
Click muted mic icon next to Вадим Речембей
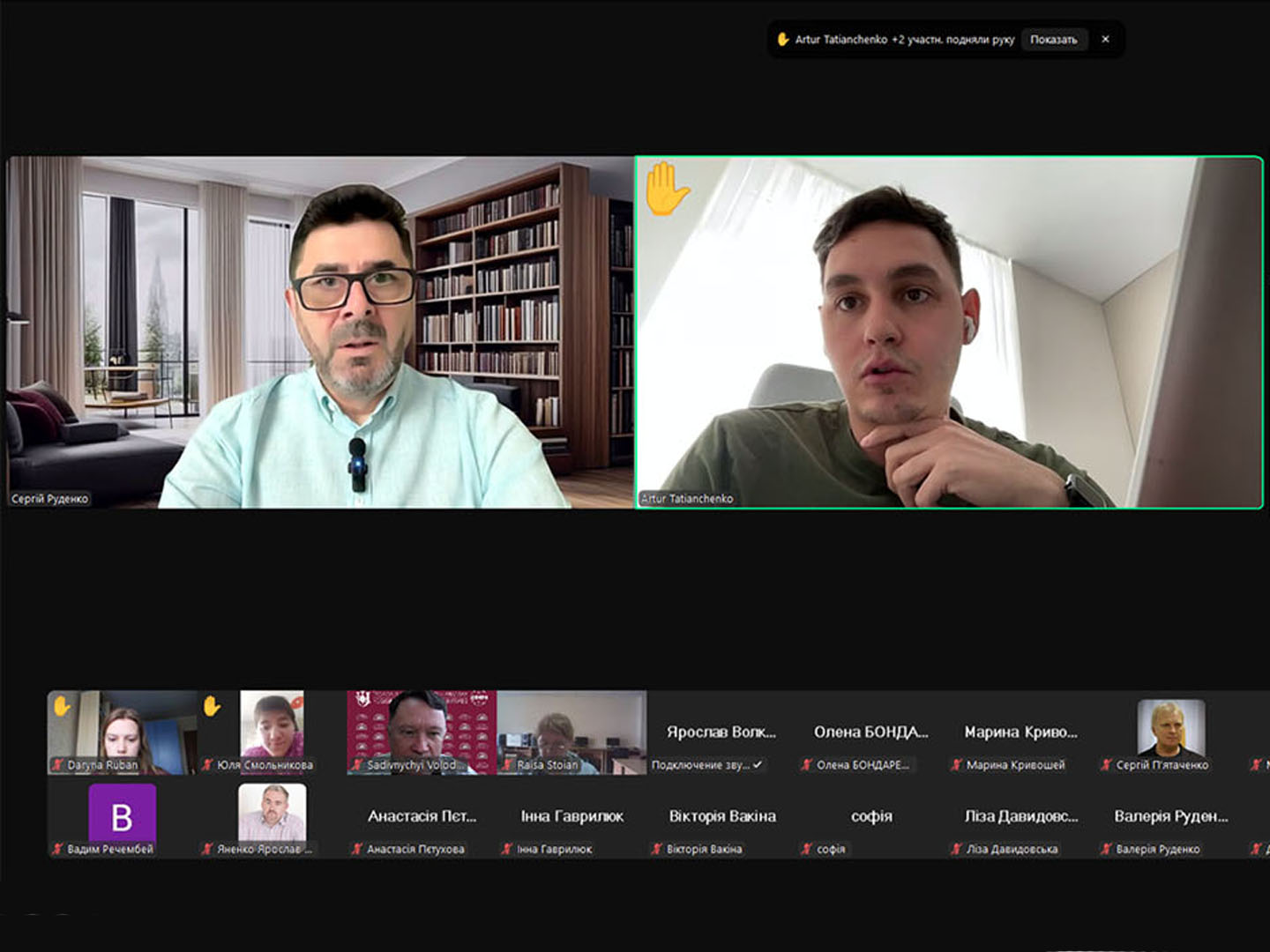[x=57, y=849]
